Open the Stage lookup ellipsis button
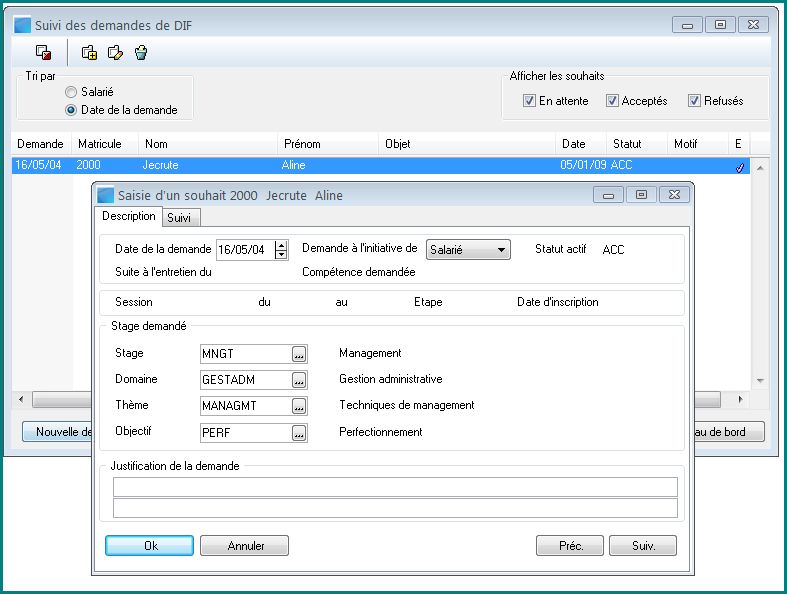The height and width of the screenshot is (594, 787). [298, 354]
